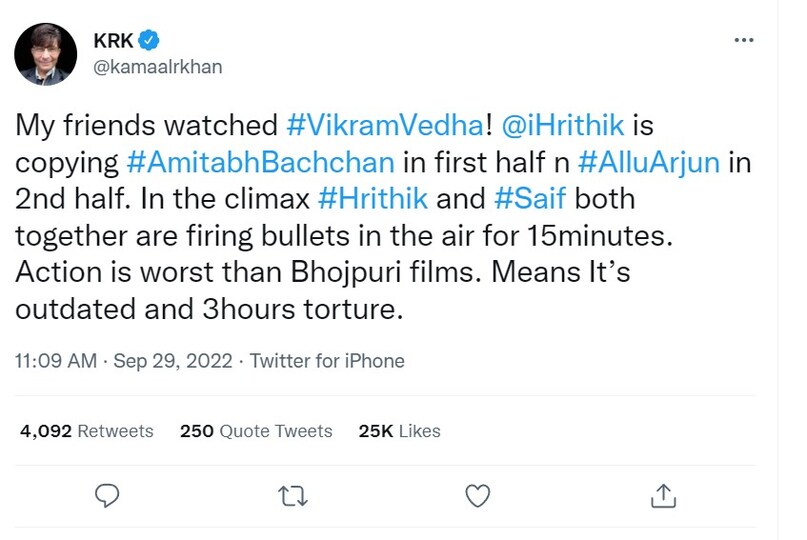View the 4,092 Retweets list

[87, 431]
